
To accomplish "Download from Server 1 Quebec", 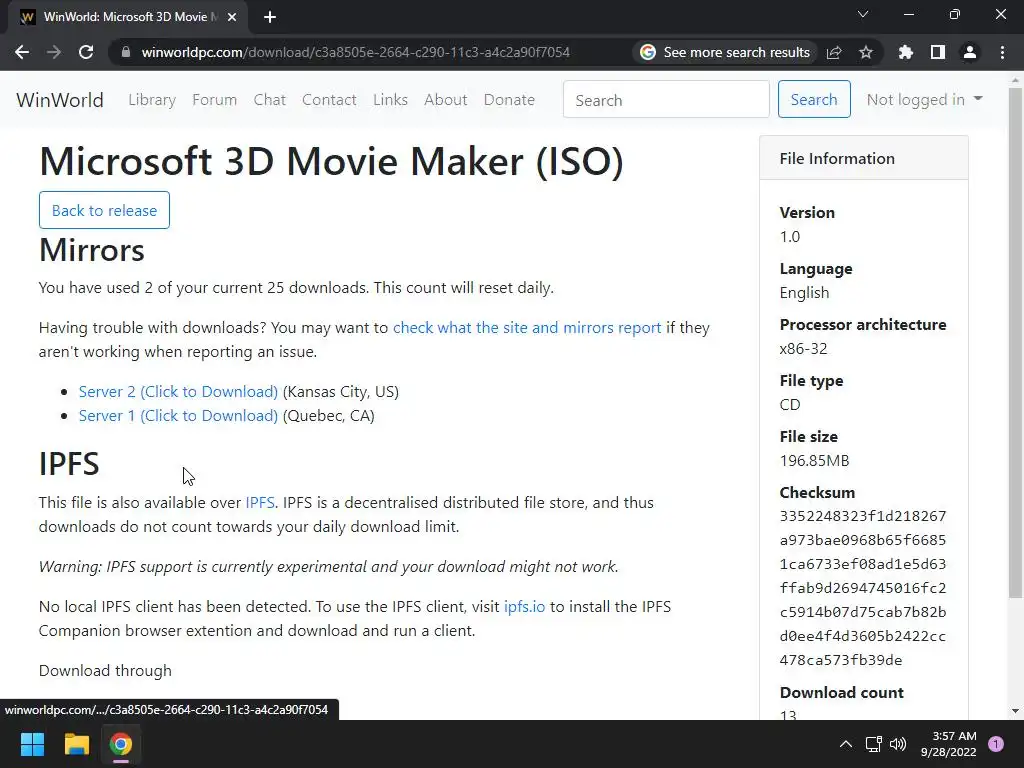I will (x=178, y=416).
